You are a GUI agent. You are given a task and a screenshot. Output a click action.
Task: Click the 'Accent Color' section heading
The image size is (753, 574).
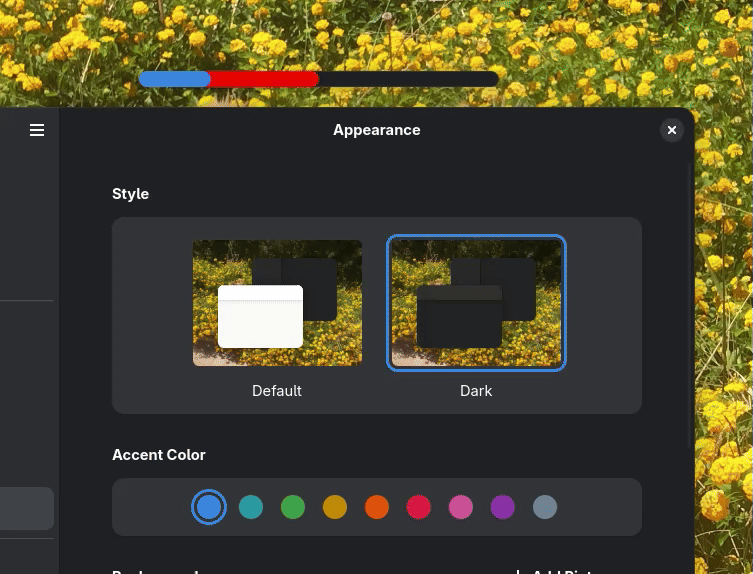click(x=158, y=455)
